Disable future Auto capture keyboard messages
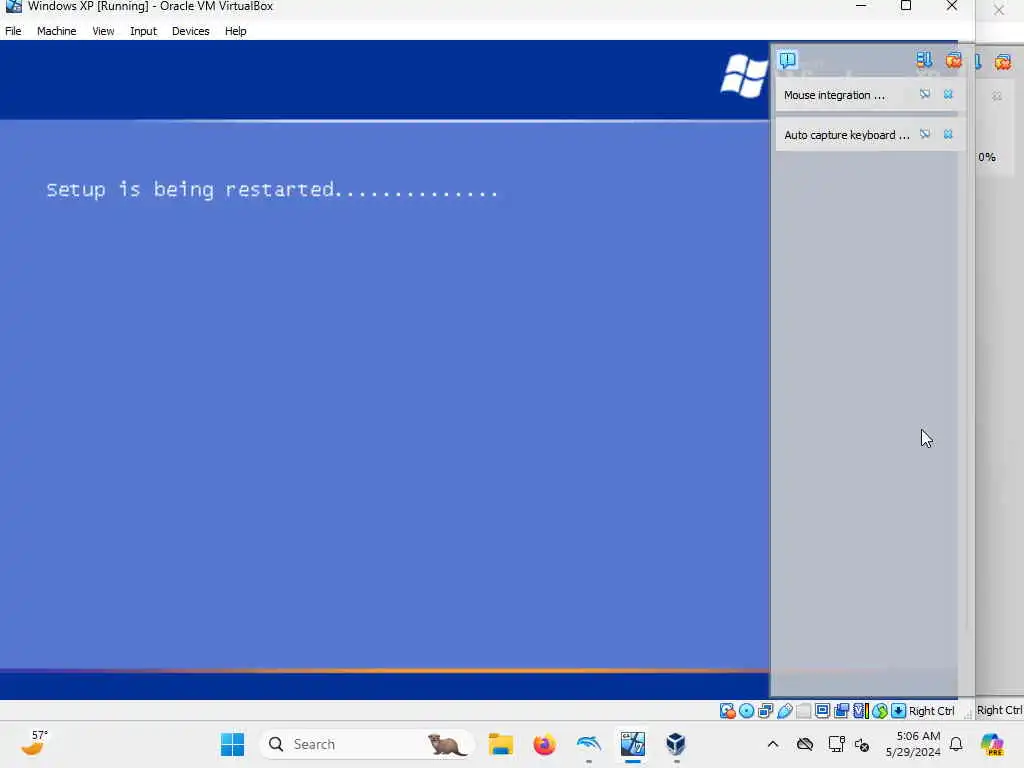This screenshot has width=1024, height=768. pyautogui.click(x=925, y=135)
